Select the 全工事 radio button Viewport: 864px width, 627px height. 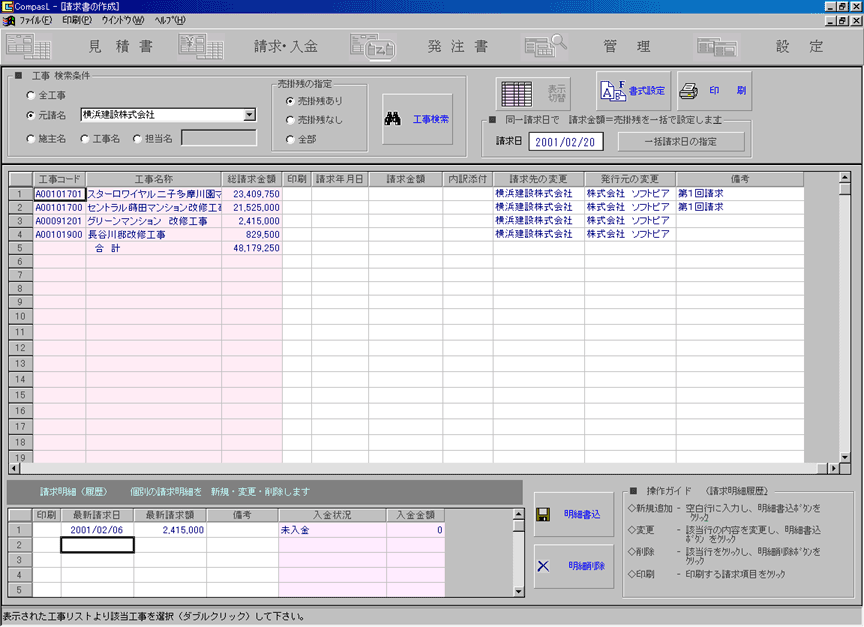tap(31, 95)
